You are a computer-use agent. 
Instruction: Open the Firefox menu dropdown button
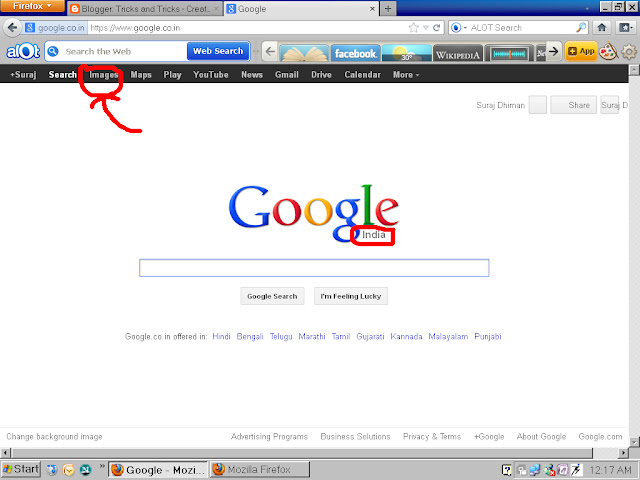(32, 6)
